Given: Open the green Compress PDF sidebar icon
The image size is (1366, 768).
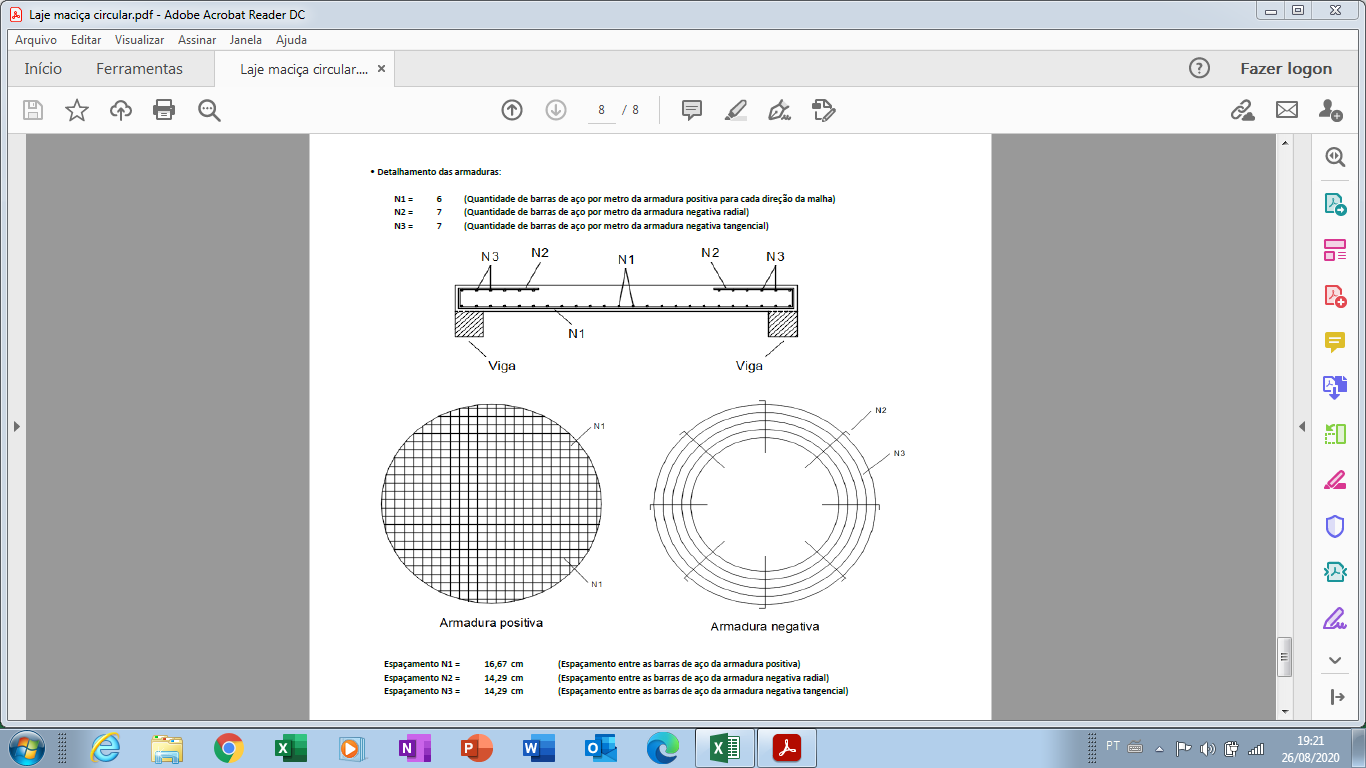Looking at the screenshot, I should [1335, 434].
